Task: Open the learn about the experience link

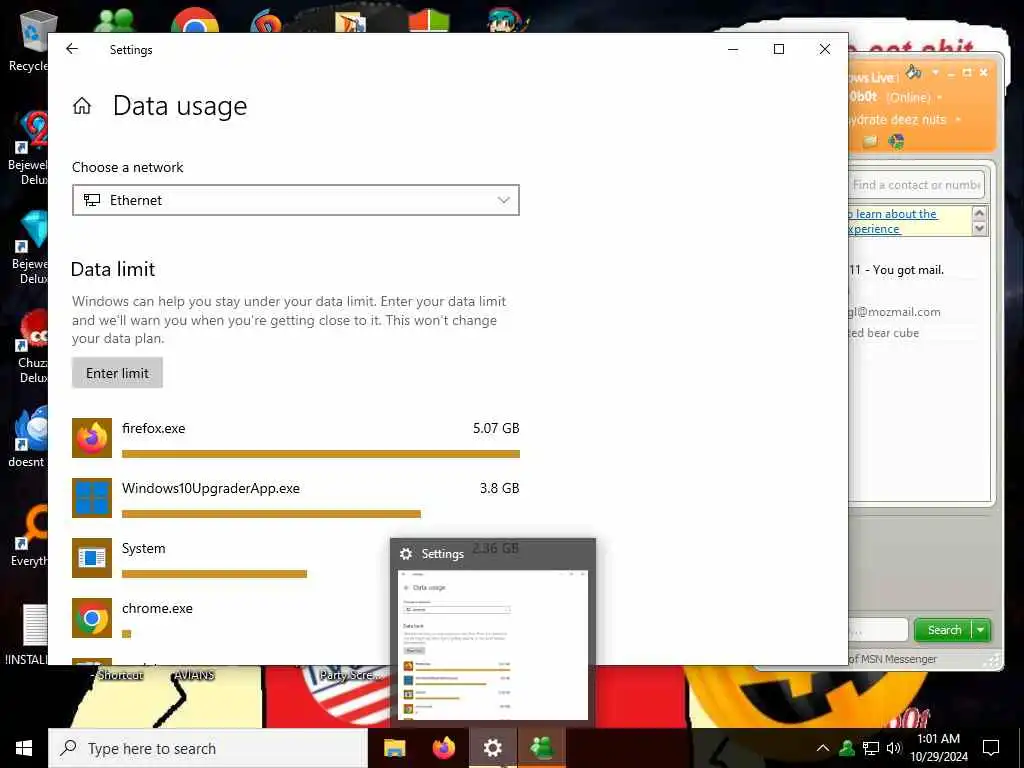Action: point(893,221)
